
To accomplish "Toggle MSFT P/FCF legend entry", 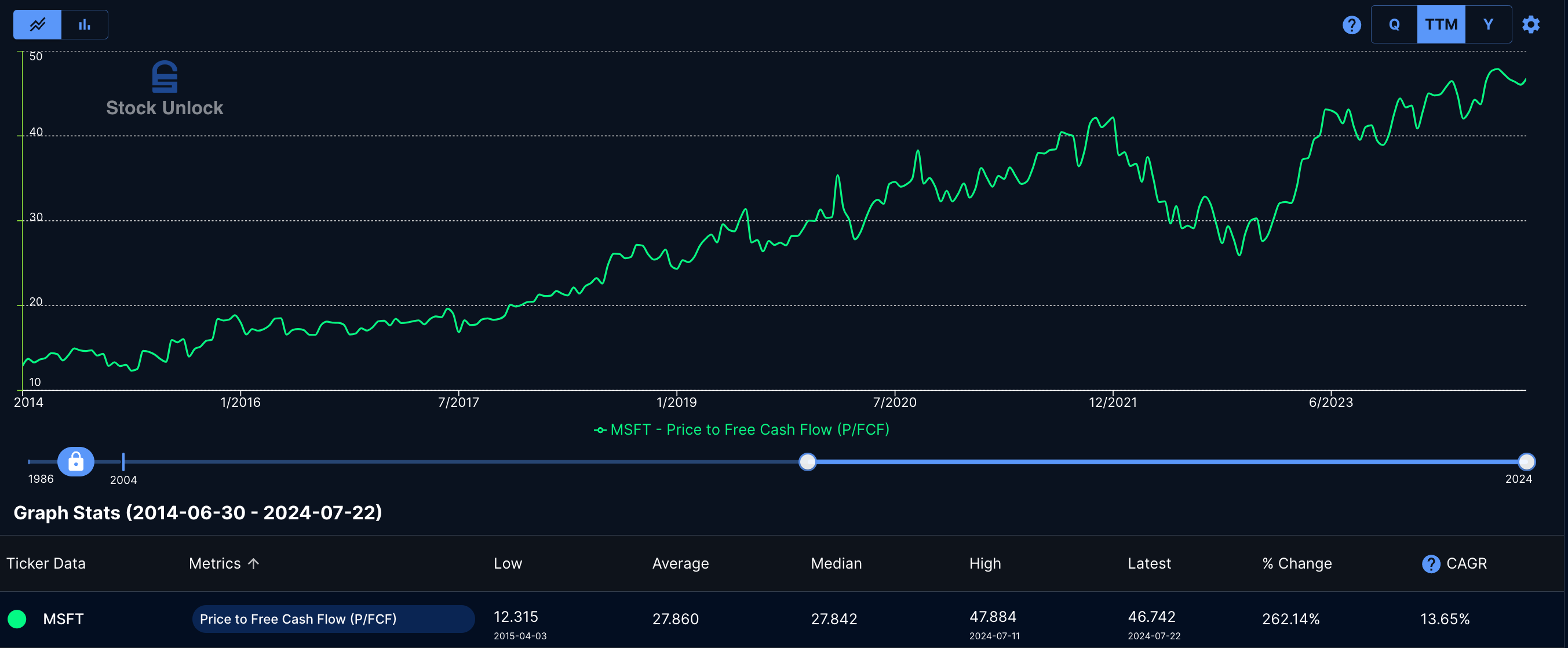I will (x=741, y=429).
